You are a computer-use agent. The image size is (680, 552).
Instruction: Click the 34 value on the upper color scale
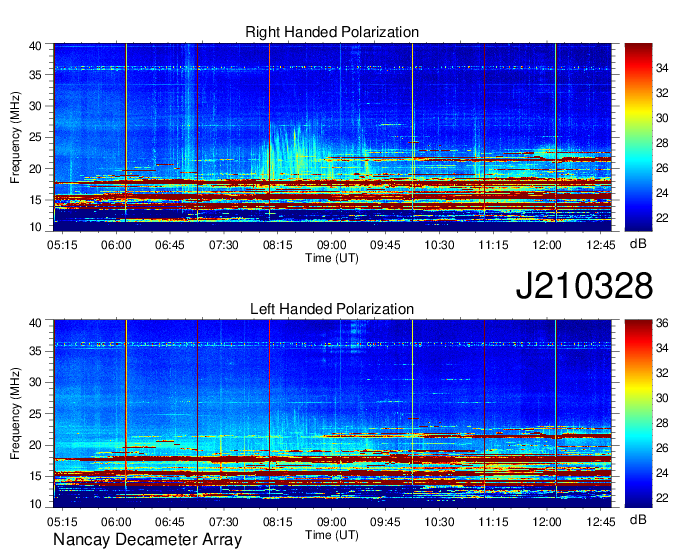pyautogui.click(x=662, y=68)
